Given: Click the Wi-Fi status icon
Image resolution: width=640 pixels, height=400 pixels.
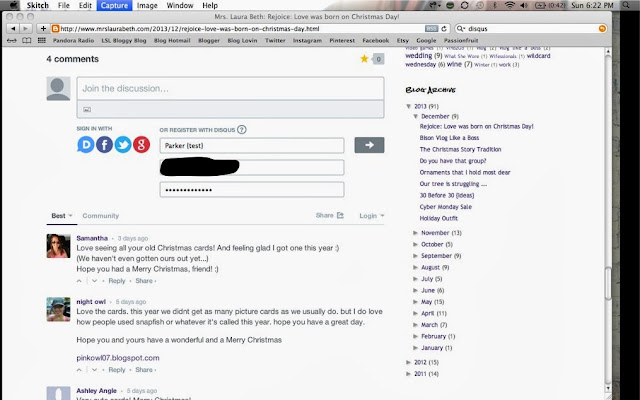Looking at the screenshot, I should point(509,5).
